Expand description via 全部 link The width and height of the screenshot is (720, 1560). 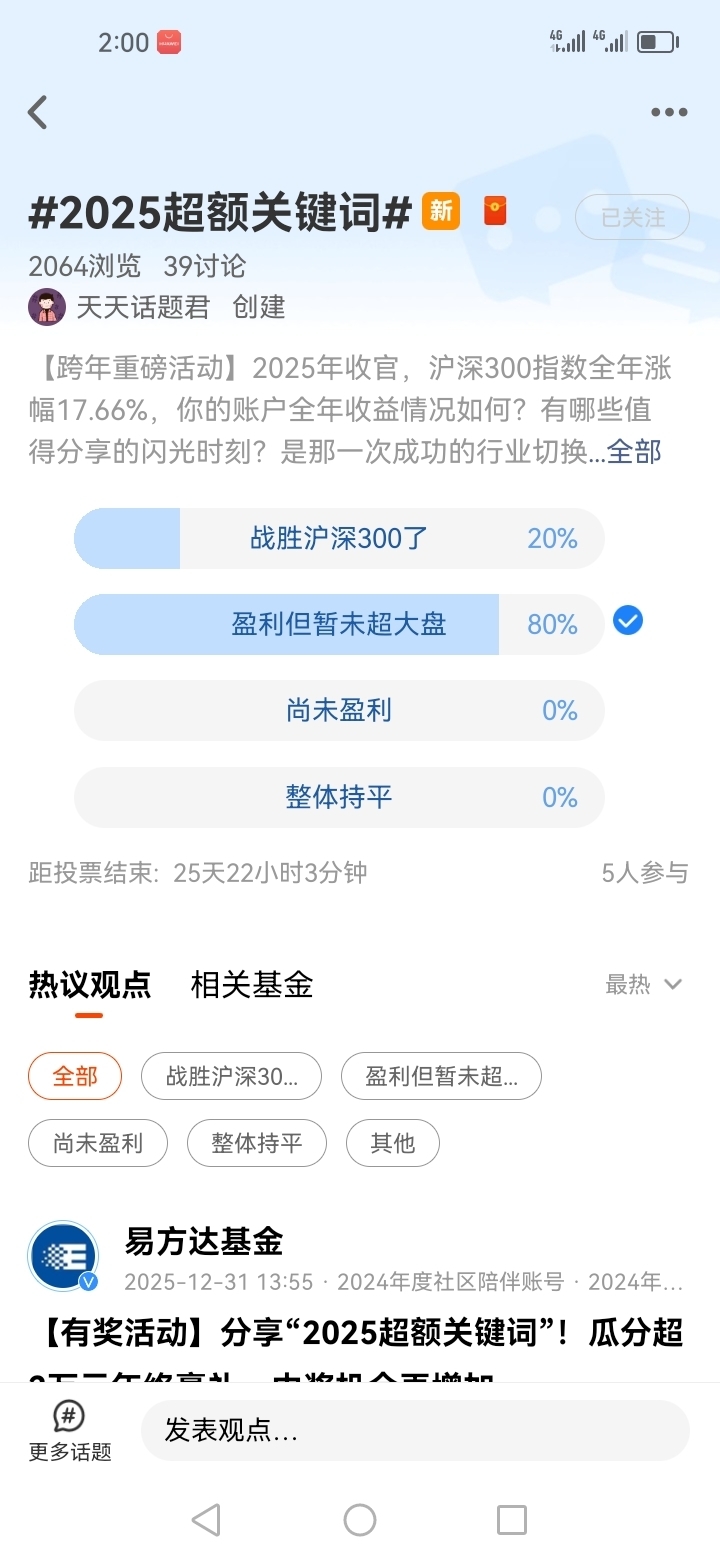coord(634,452)
